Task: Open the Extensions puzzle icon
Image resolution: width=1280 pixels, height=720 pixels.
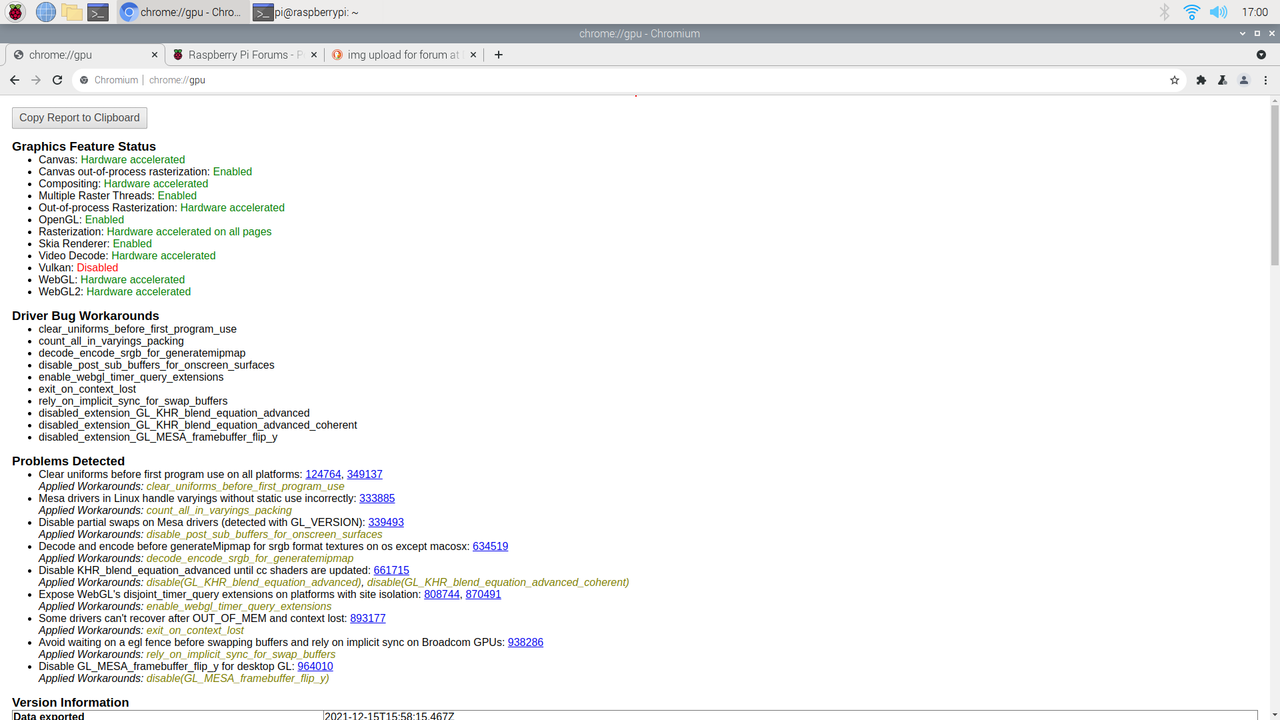Action: (1200, 79)
